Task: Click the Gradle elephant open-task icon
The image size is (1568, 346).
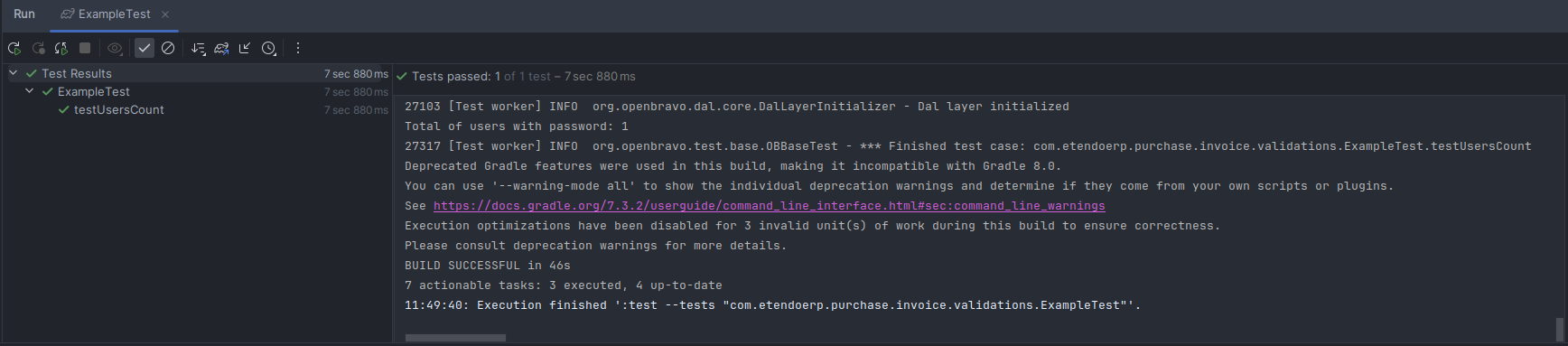Action: (x=221, y=49)
